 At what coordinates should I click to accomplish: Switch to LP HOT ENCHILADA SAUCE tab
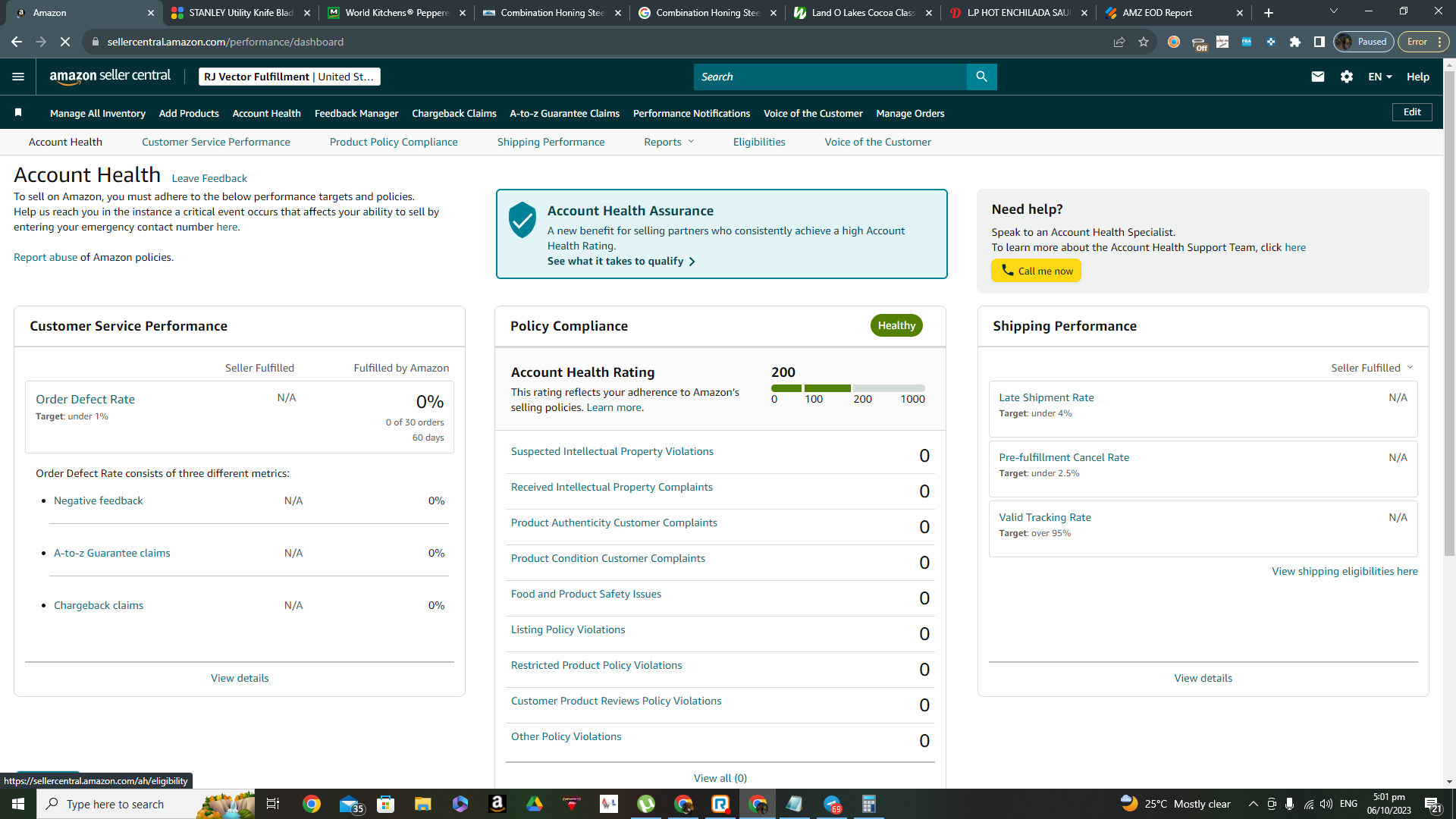point(1018,13)
